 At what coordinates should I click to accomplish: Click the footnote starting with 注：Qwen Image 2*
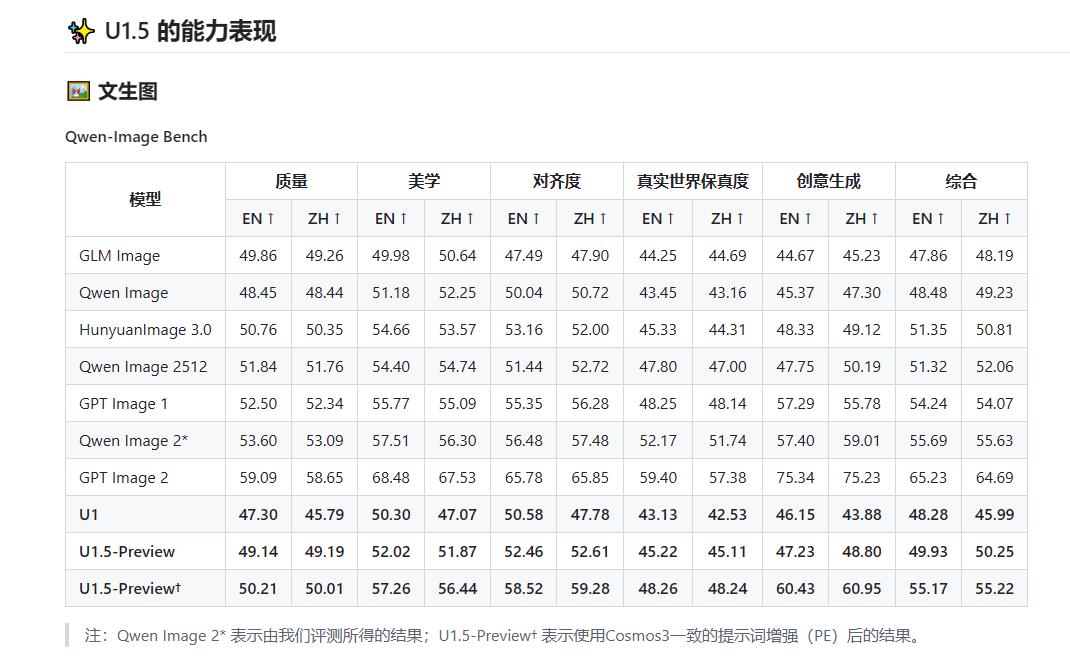point(504,635)
